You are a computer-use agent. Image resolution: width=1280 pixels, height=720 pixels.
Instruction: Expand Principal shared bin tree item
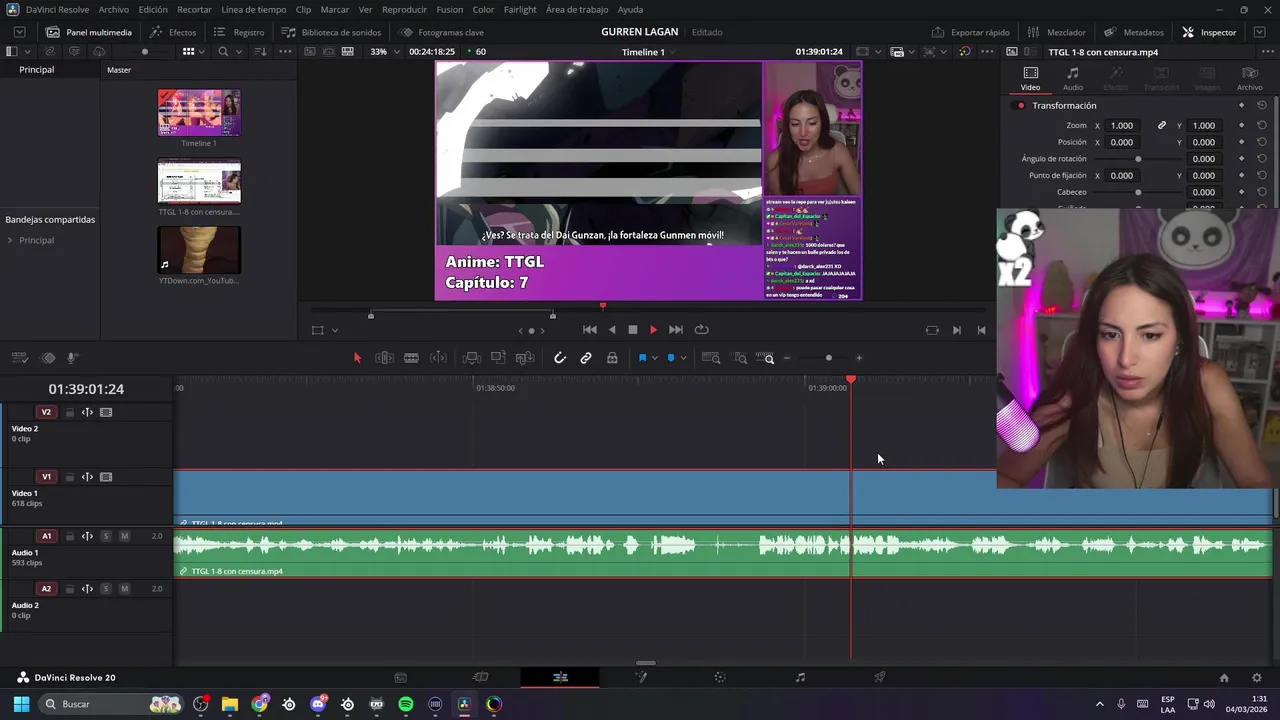(10, 240)
